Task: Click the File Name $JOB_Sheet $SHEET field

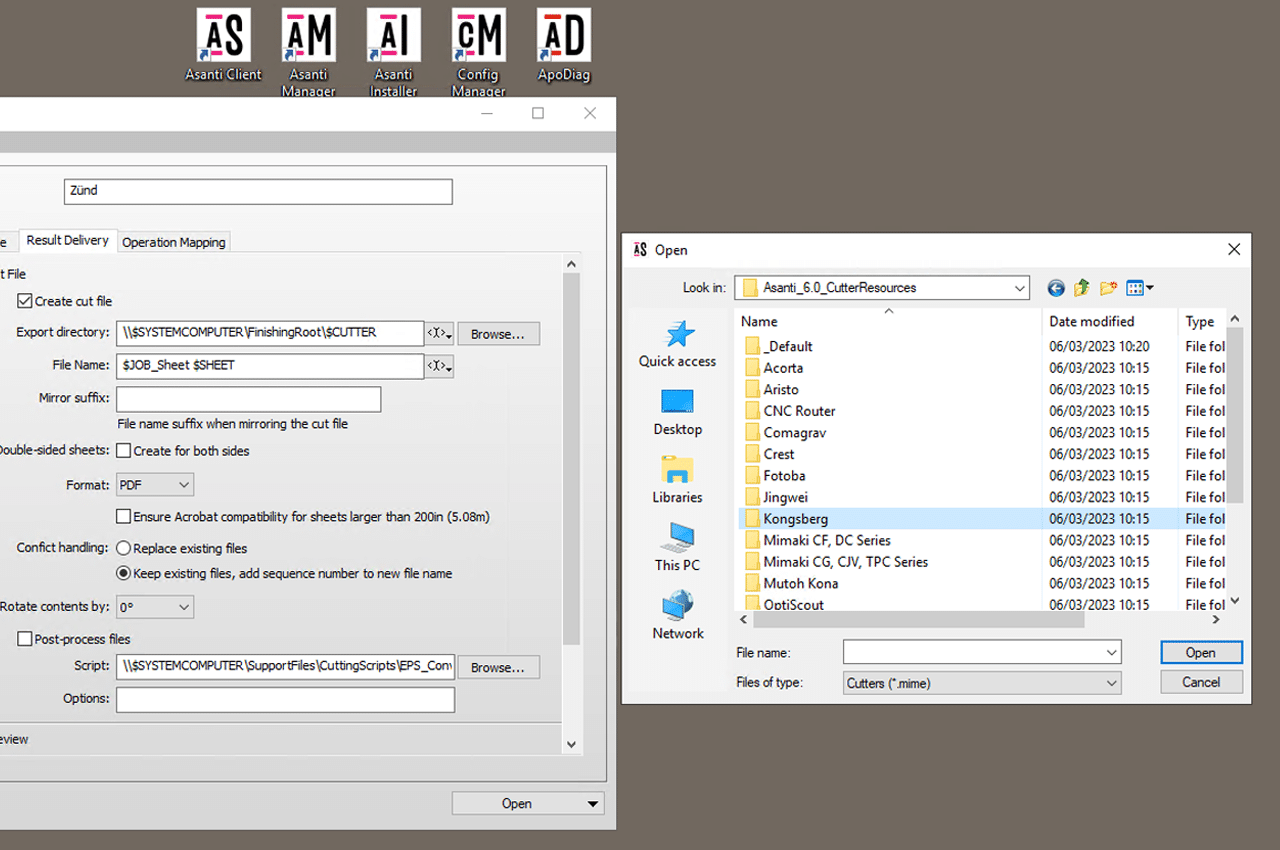Action: click(x=270, y=366)
